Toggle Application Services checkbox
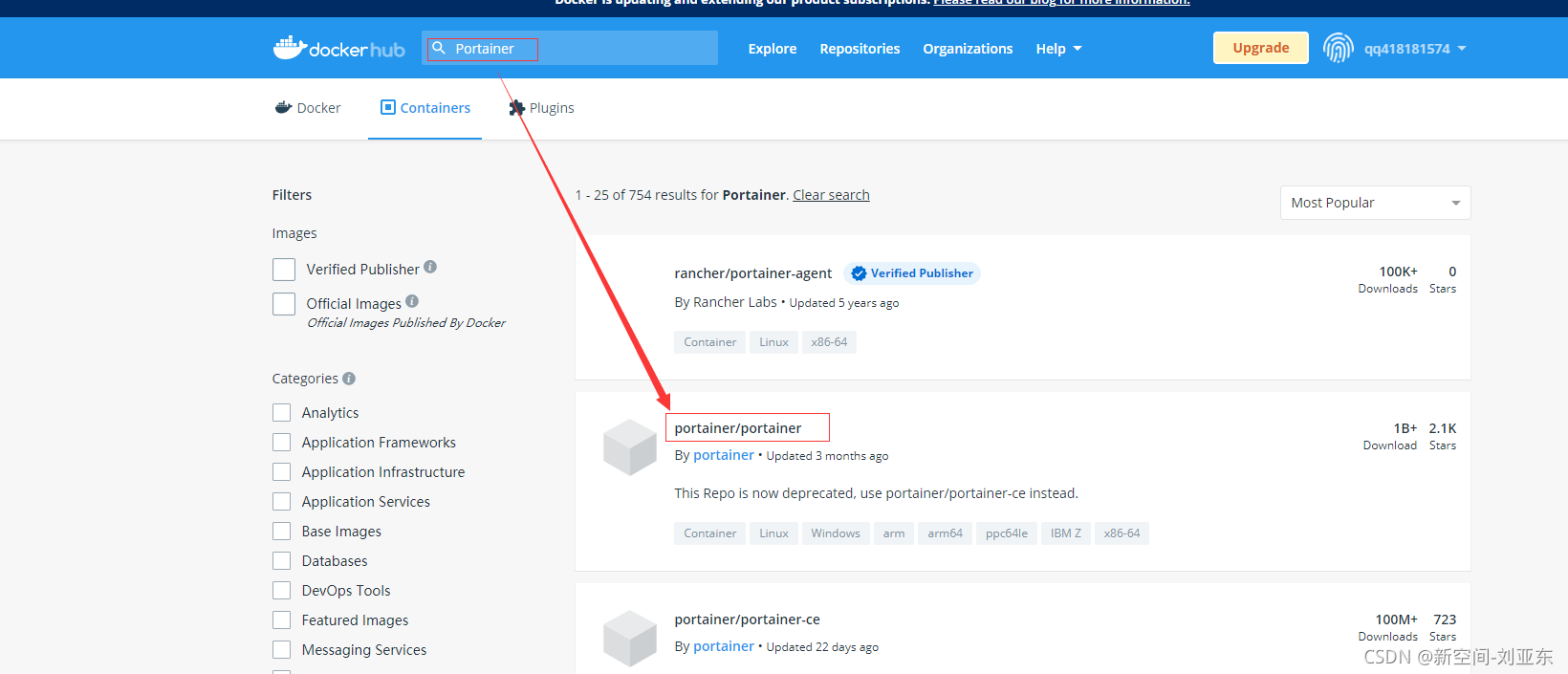 point(281,501)
